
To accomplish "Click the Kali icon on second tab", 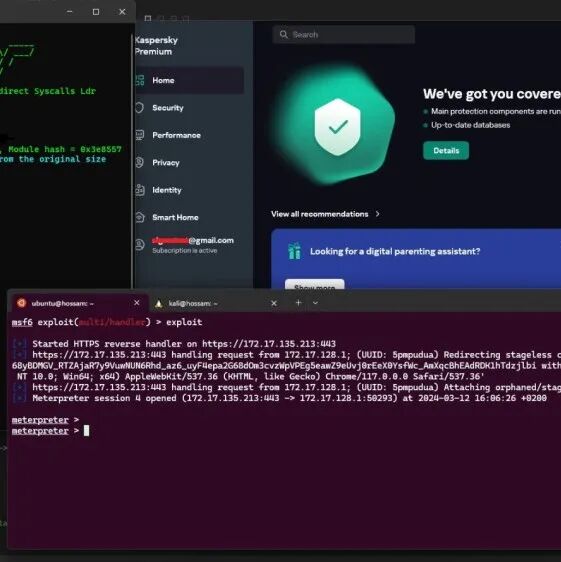I will (x=158, y=304).
